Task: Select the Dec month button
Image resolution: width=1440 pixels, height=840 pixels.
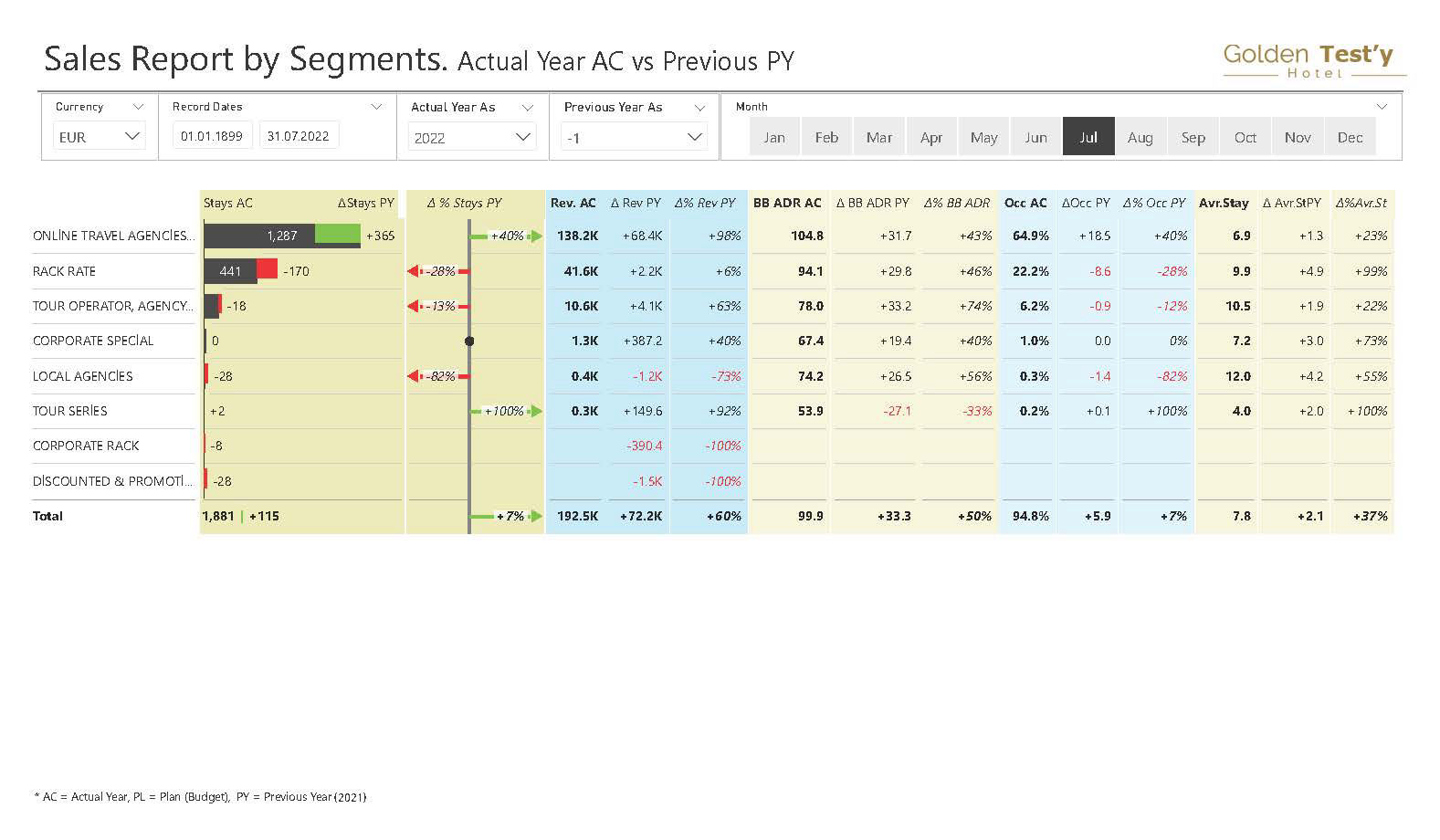Action: (1350, 137)
